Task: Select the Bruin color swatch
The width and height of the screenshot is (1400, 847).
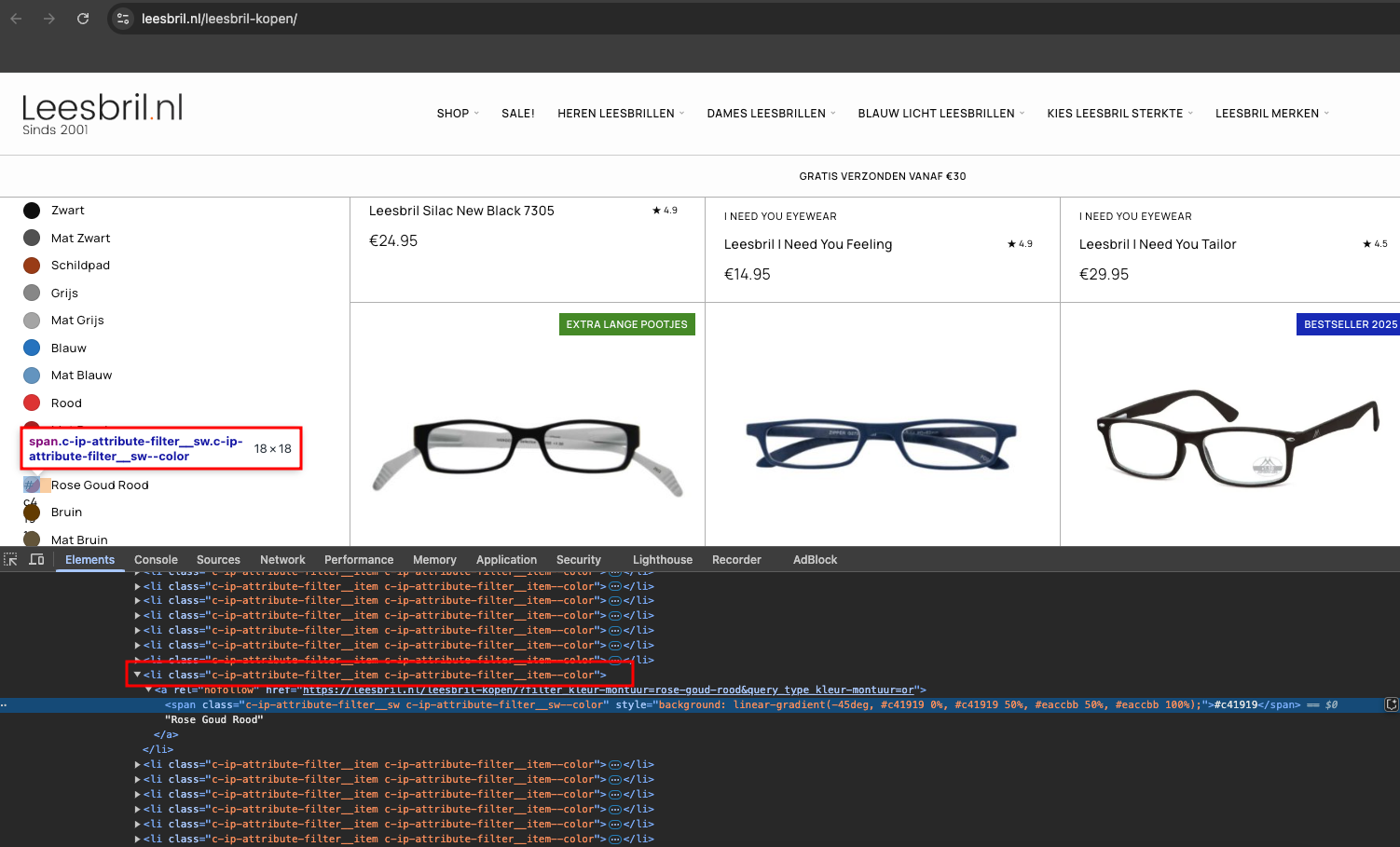Action: click(x=32, y=512)
